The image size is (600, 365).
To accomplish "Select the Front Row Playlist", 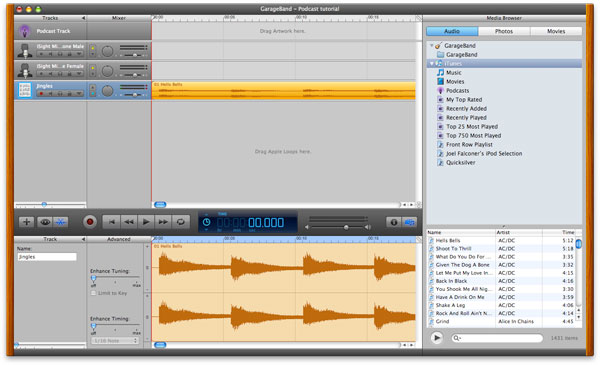I will coord(469,145).
